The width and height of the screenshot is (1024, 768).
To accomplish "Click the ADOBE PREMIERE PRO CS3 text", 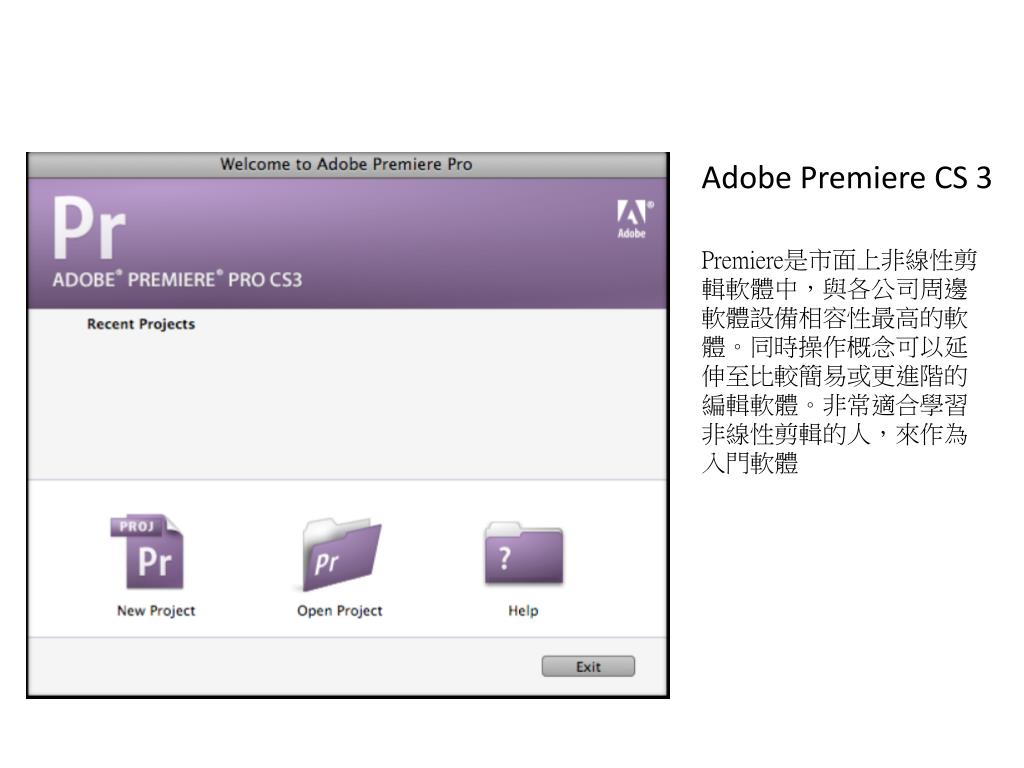I will tap(178, 280).
